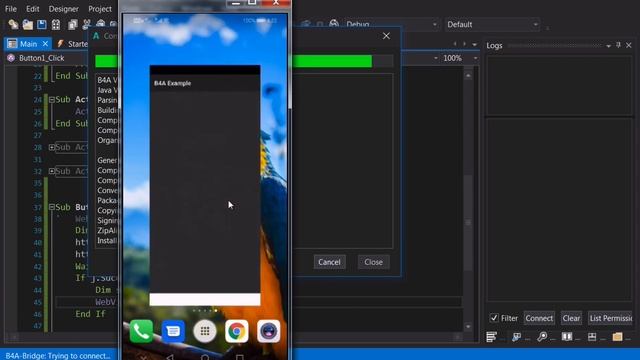Click the List Permissions button

[x=611, y=318]
